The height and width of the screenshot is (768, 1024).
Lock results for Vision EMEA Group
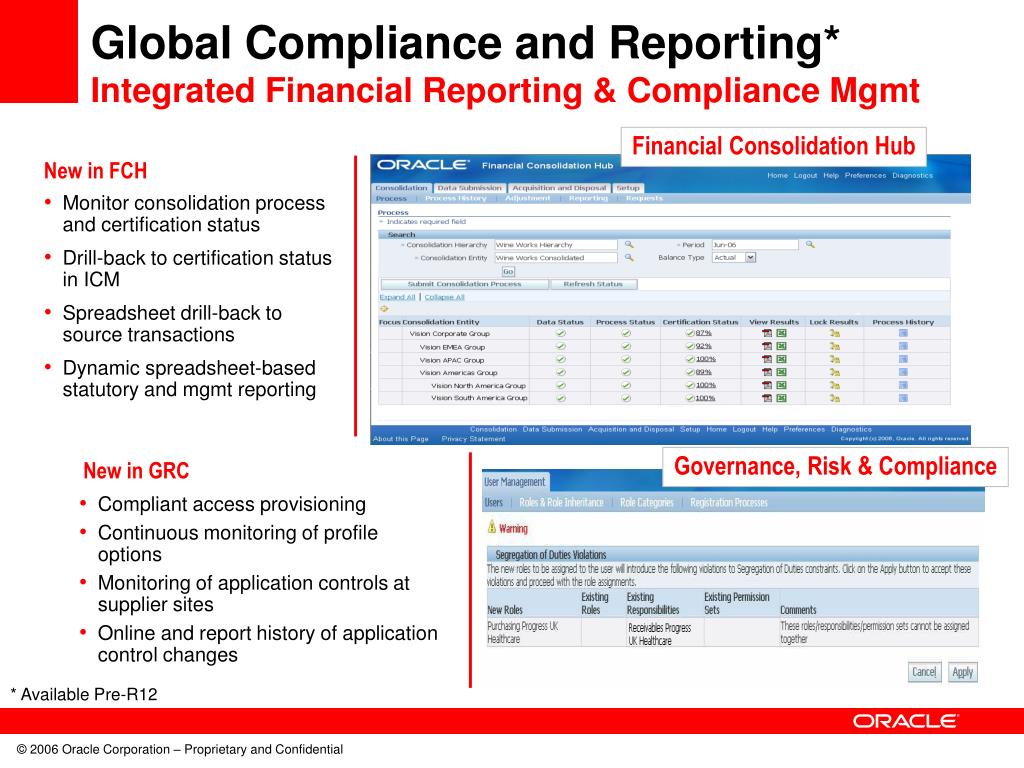tap(834, 346)
